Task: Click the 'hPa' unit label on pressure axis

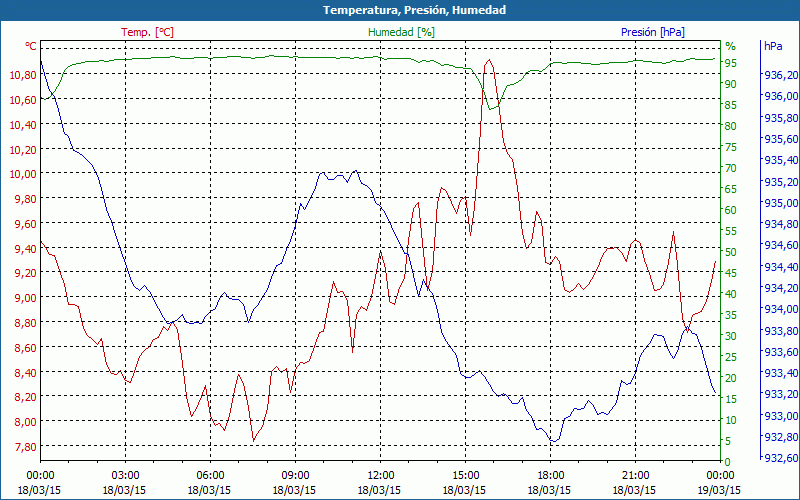Action: point(773,45)
